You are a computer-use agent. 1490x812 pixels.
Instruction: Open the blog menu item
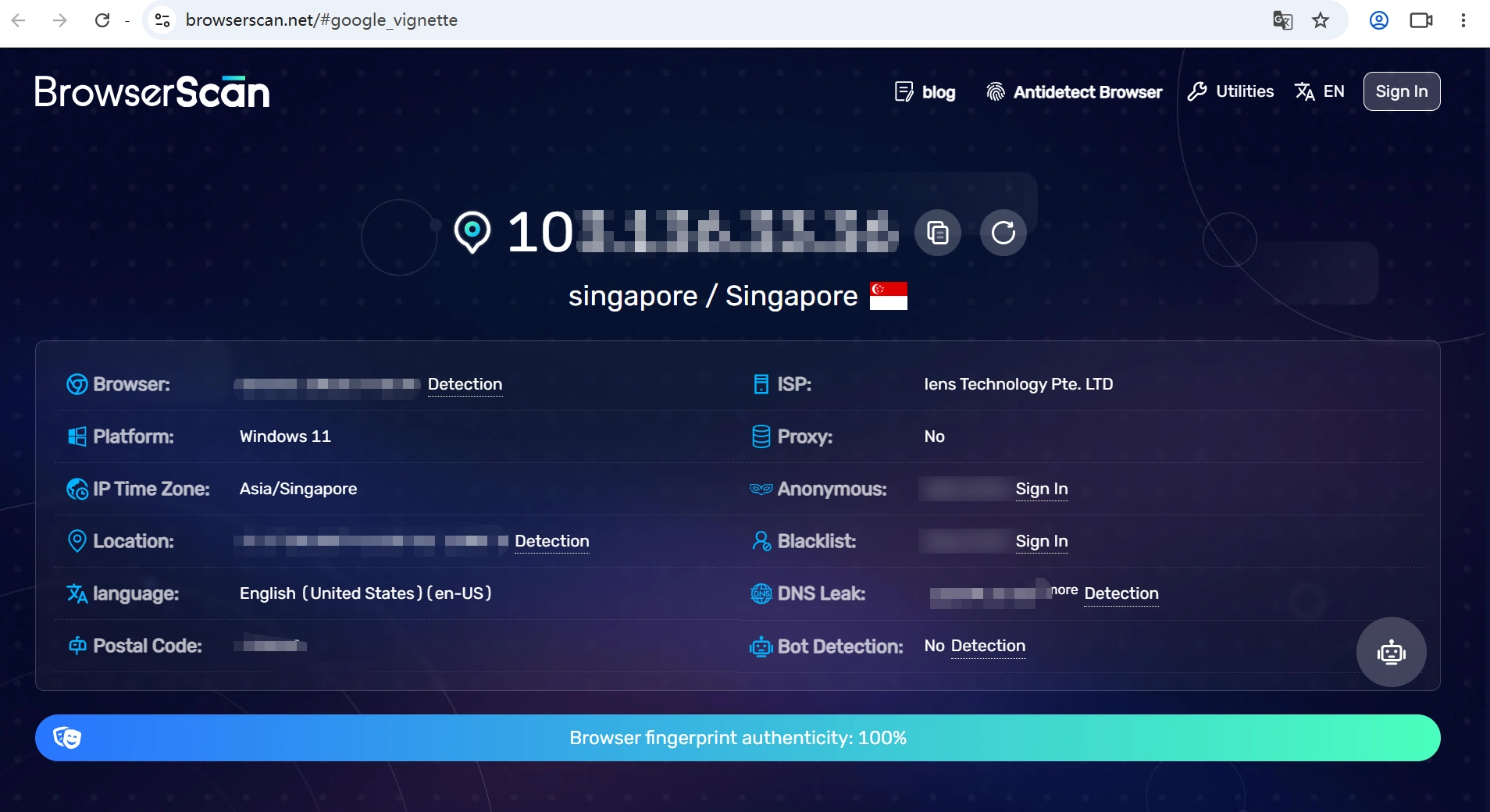point(925,92)
